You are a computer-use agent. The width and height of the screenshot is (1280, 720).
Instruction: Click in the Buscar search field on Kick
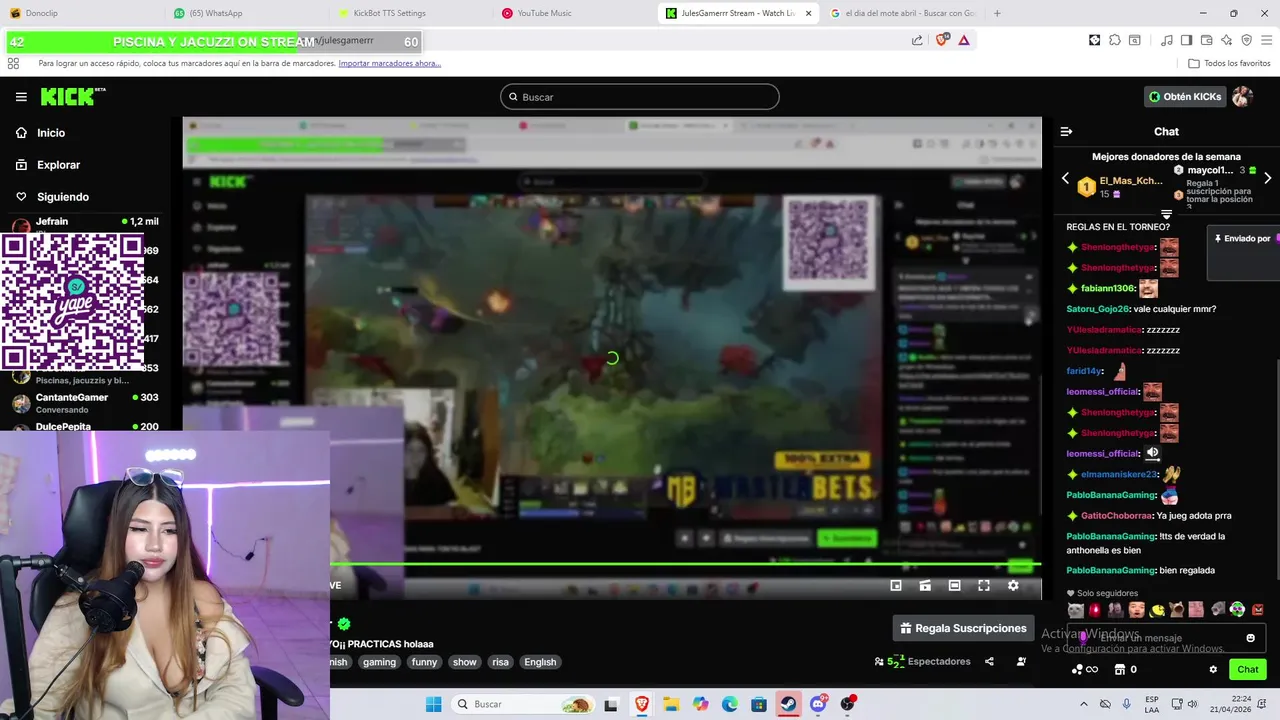pos(640,97)
